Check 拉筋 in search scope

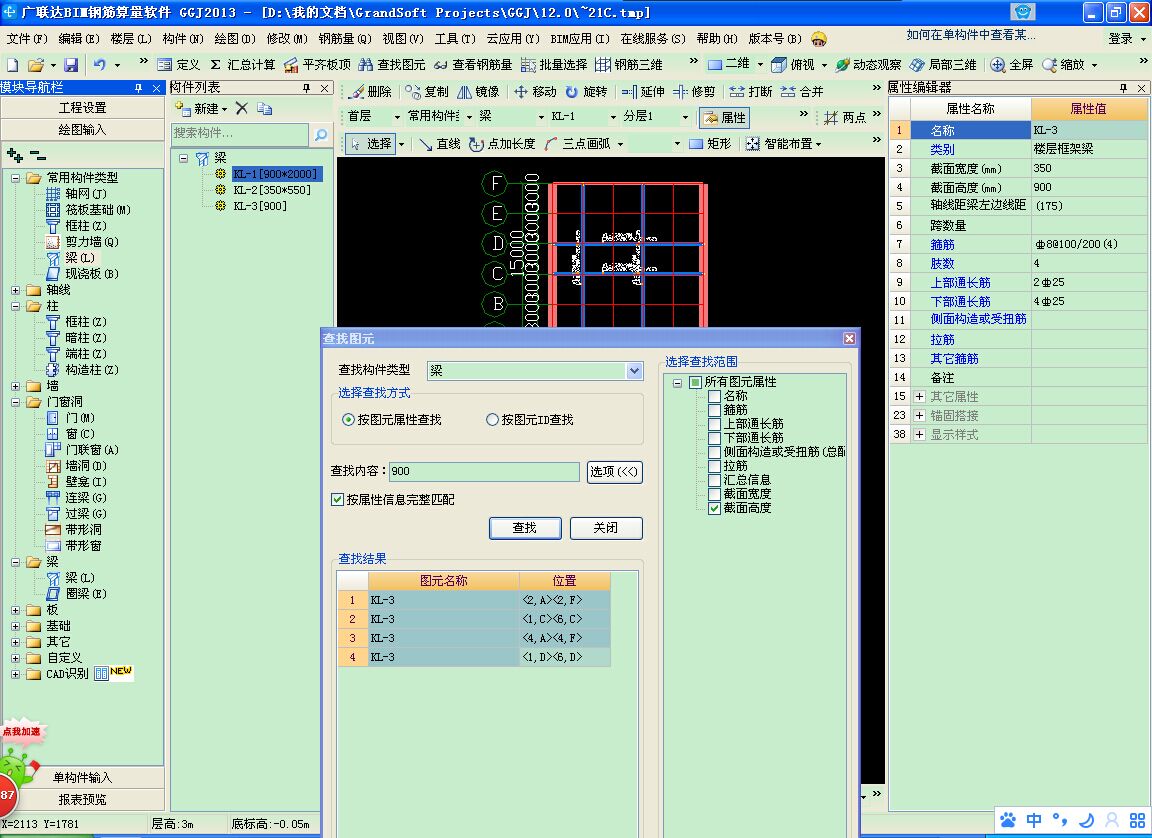coord(714,466)
